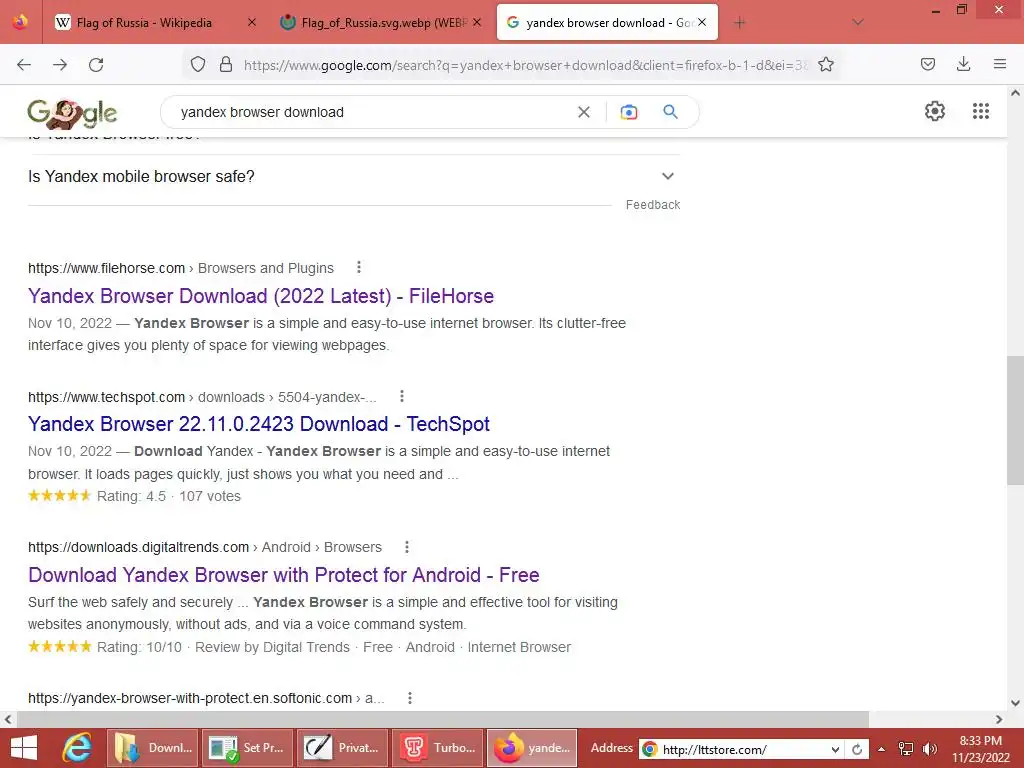Reload the Google search page

pyautogui.click(x=96, y=65)
